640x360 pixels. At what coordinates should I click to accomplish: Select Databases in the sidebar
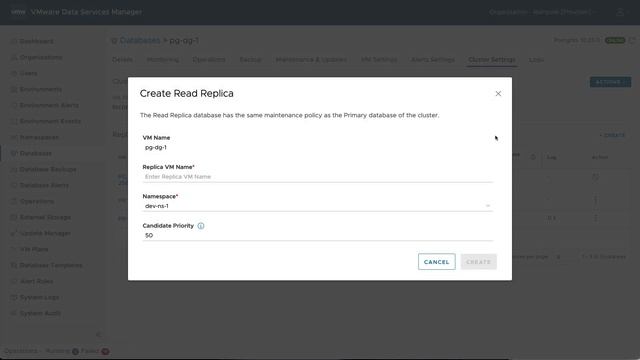click(x=36, y=153)
